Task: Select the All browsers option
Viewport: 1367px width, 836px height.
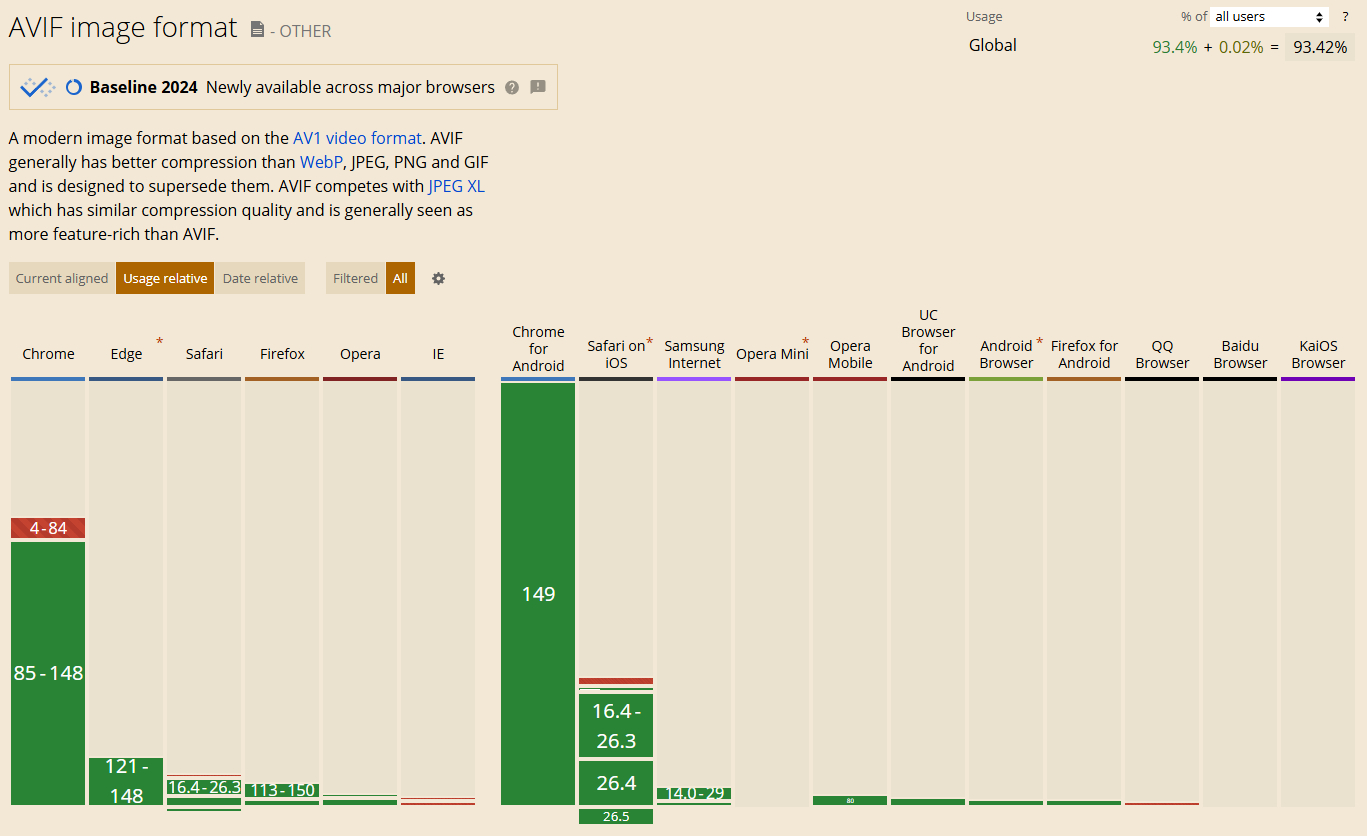Action: tap(400, 278)
